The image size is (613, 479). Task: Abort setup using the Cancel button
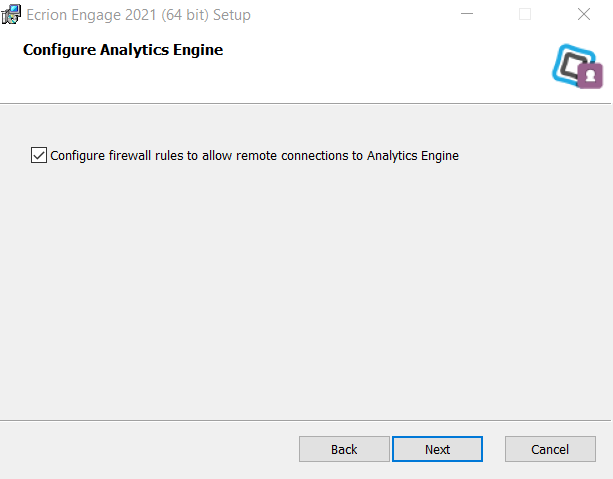(550, 449)
